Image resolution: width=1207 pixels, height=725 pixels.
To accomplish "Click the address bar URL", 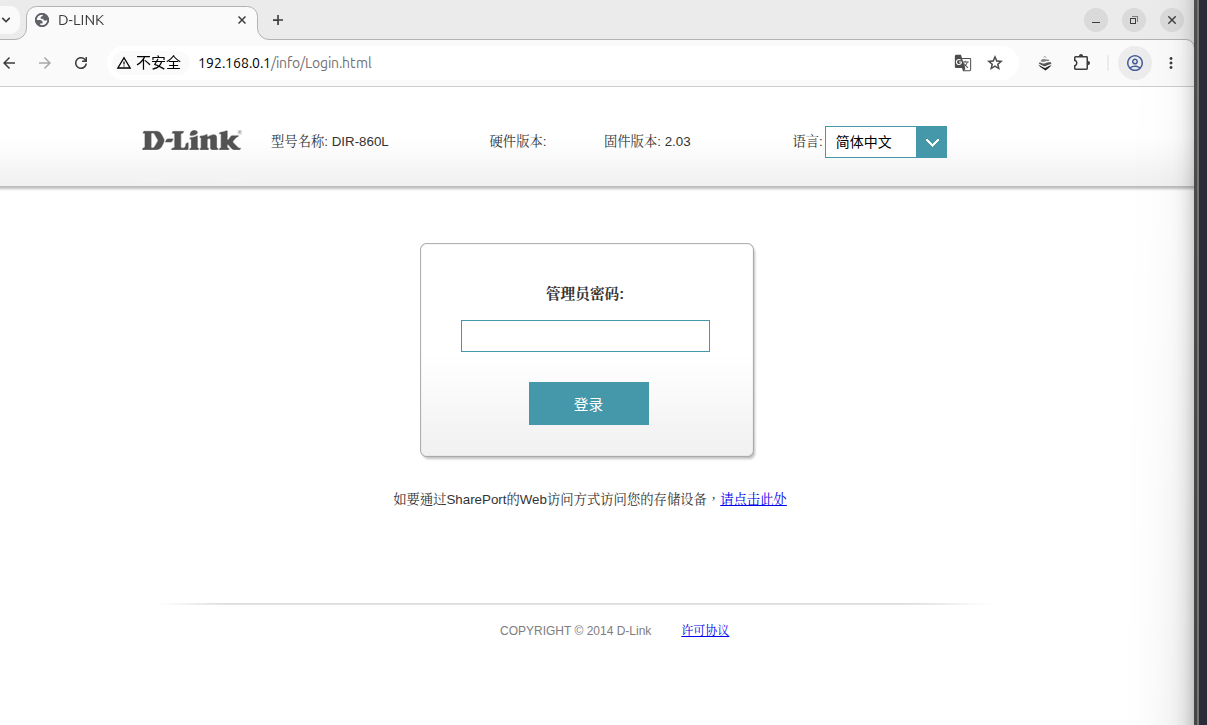I will (285, 63).
